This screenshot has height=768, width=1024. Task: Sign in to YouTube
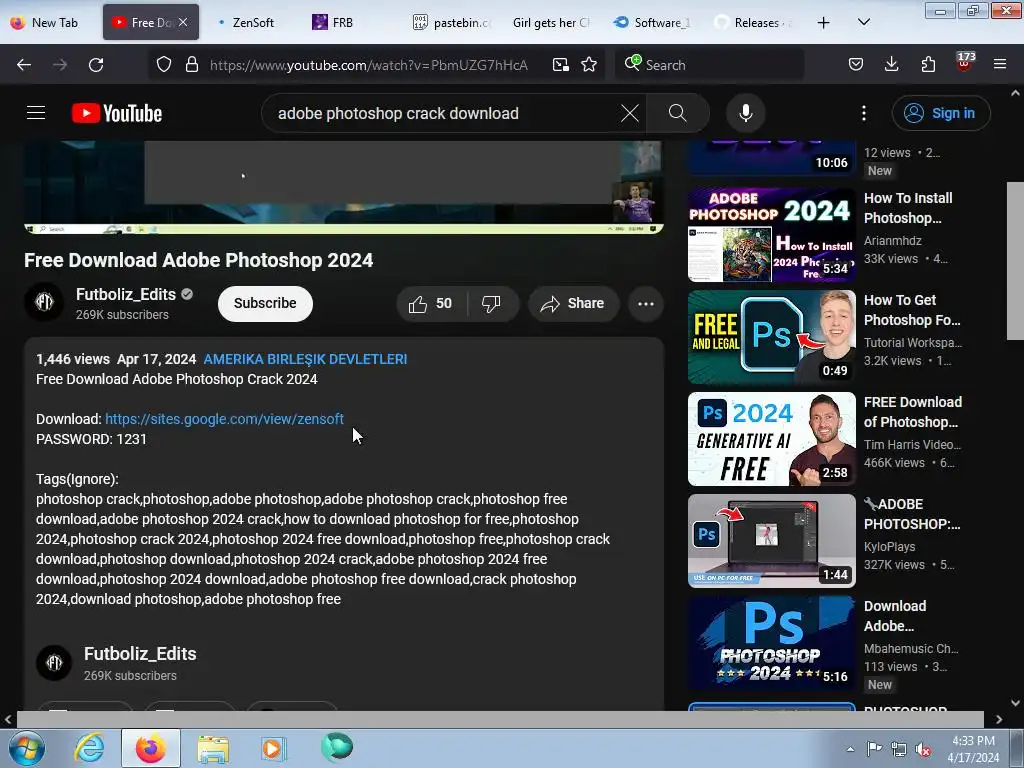tap(941, 113)
